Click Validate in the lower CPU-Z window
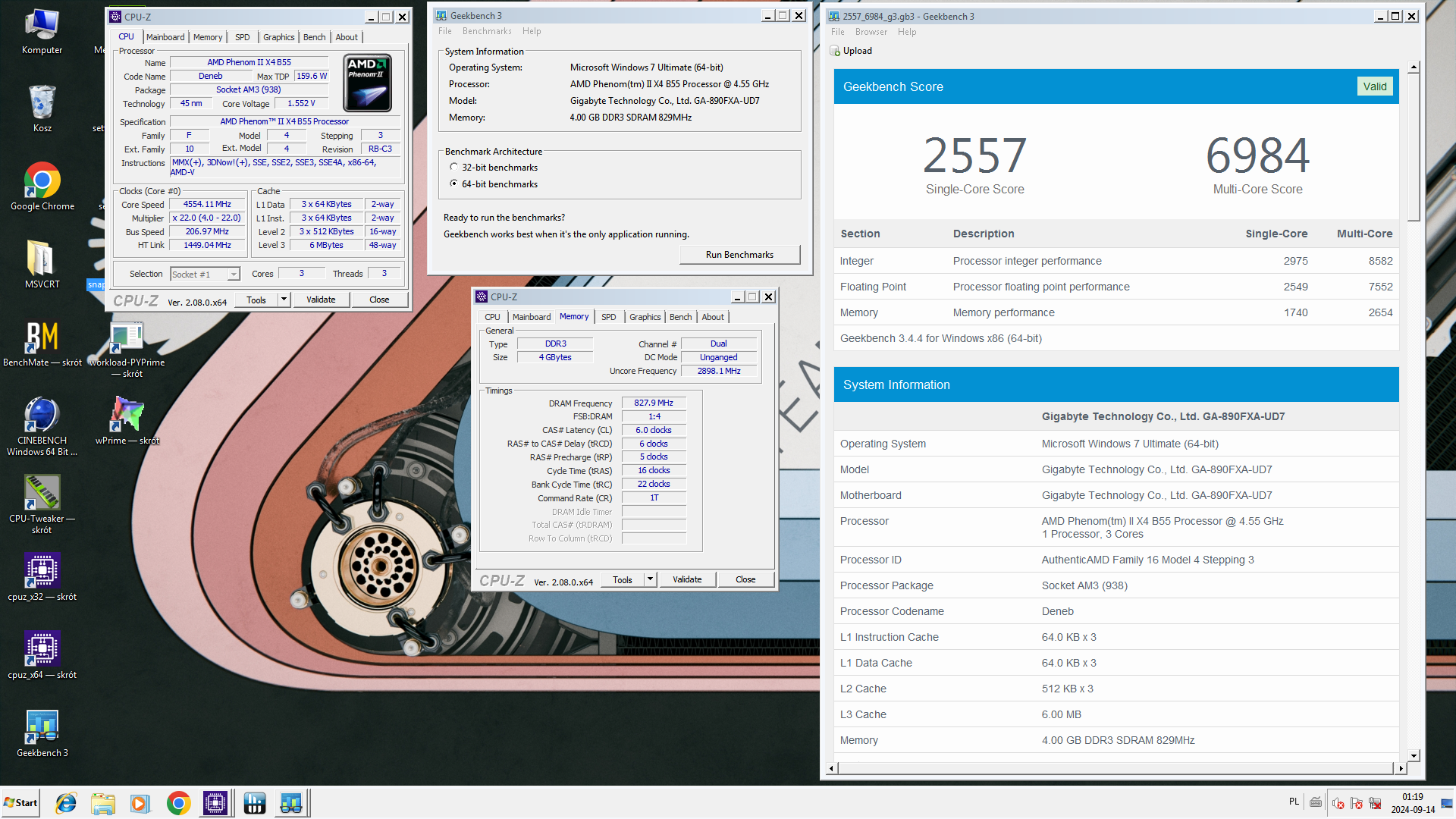The height and width of the screenshot is (819, 1456). tap(687, 579)
